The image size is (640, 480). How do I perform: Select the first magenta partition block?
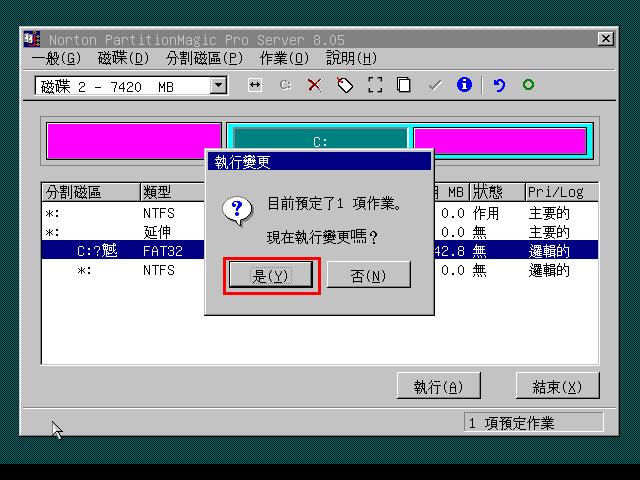click(134, 141)
